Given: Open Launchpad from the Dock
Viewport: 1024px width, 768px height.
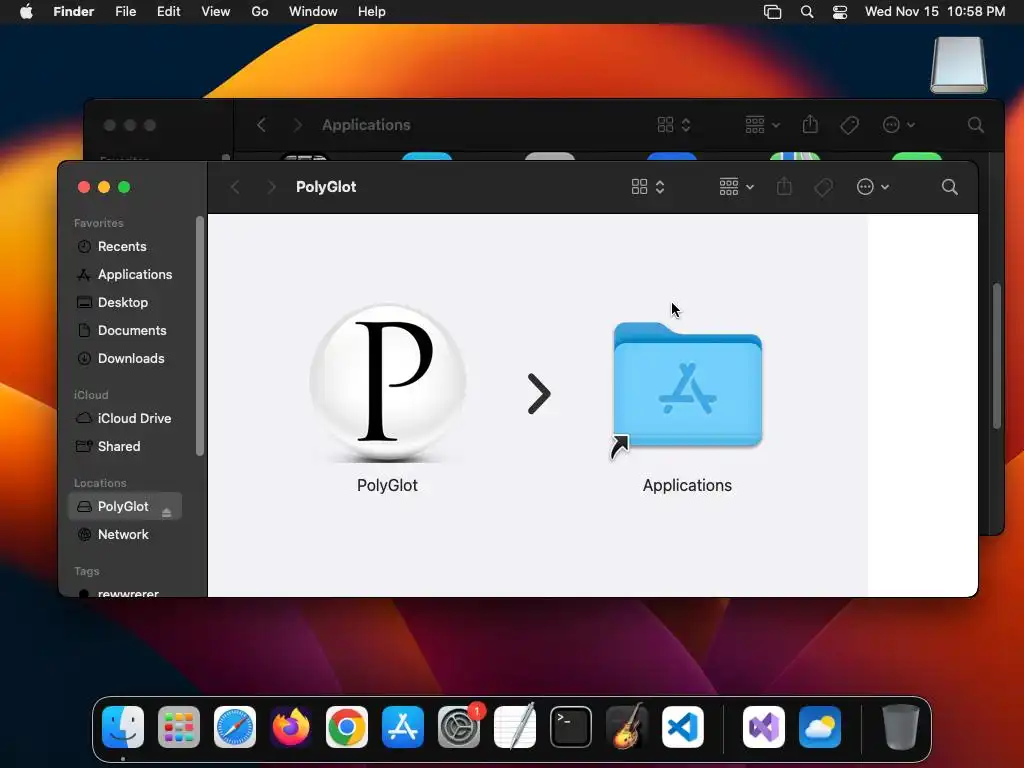Looking at the screenshot, I should 179,727.
